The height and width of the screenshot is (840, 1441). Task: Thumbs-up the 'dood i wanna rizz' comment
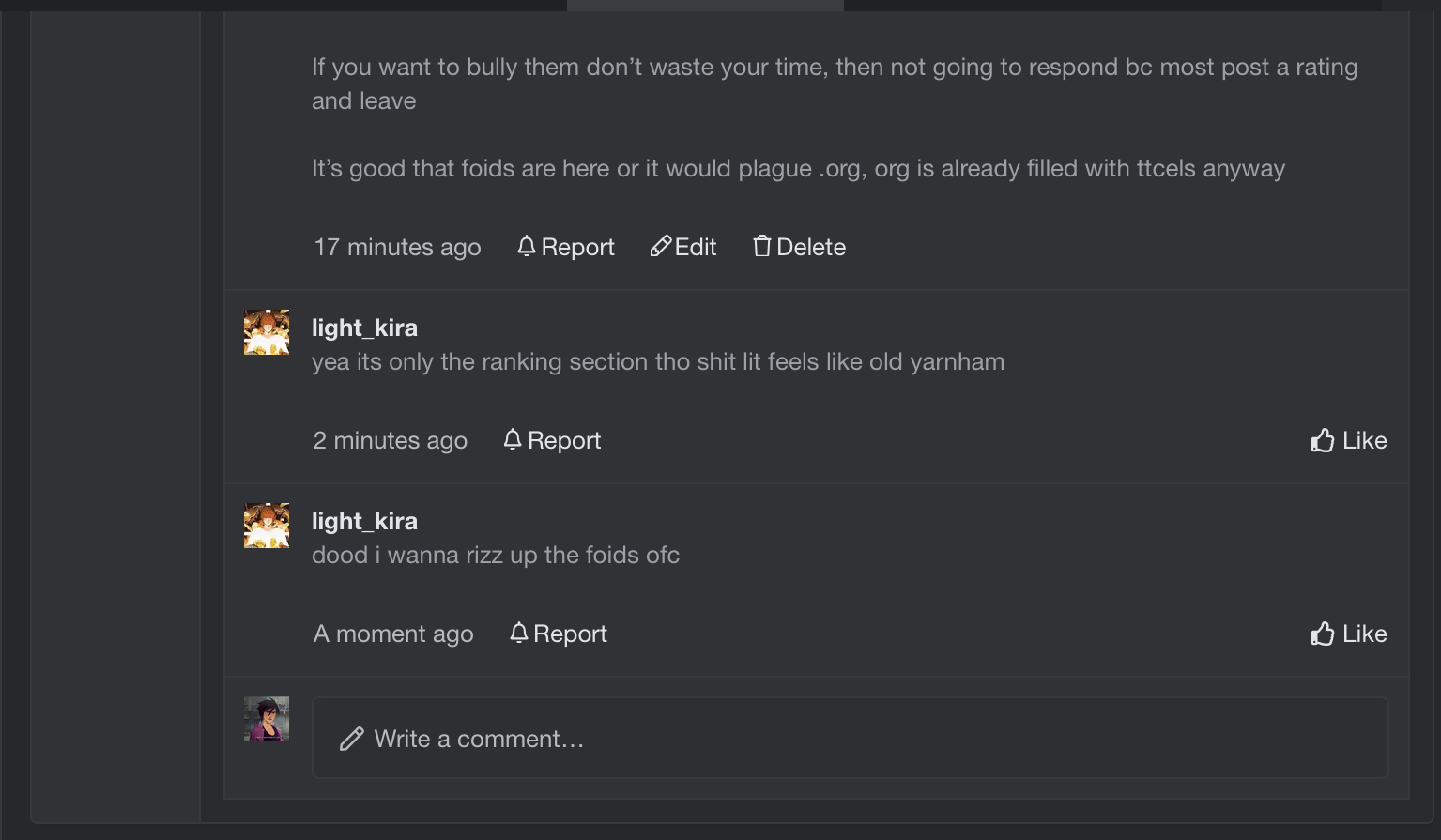[1323, 634]
